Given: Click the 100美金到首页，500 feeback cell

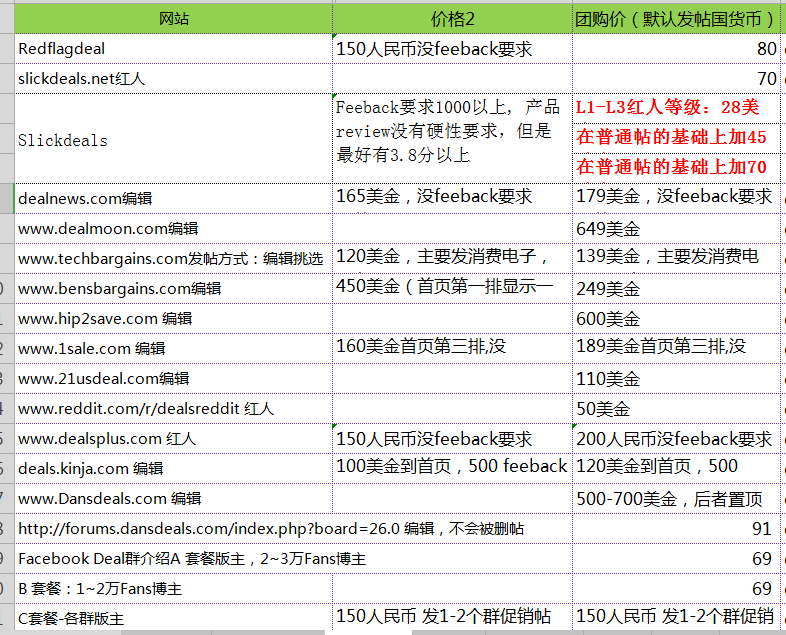Looking at the screenshot, I should [452, 469].
